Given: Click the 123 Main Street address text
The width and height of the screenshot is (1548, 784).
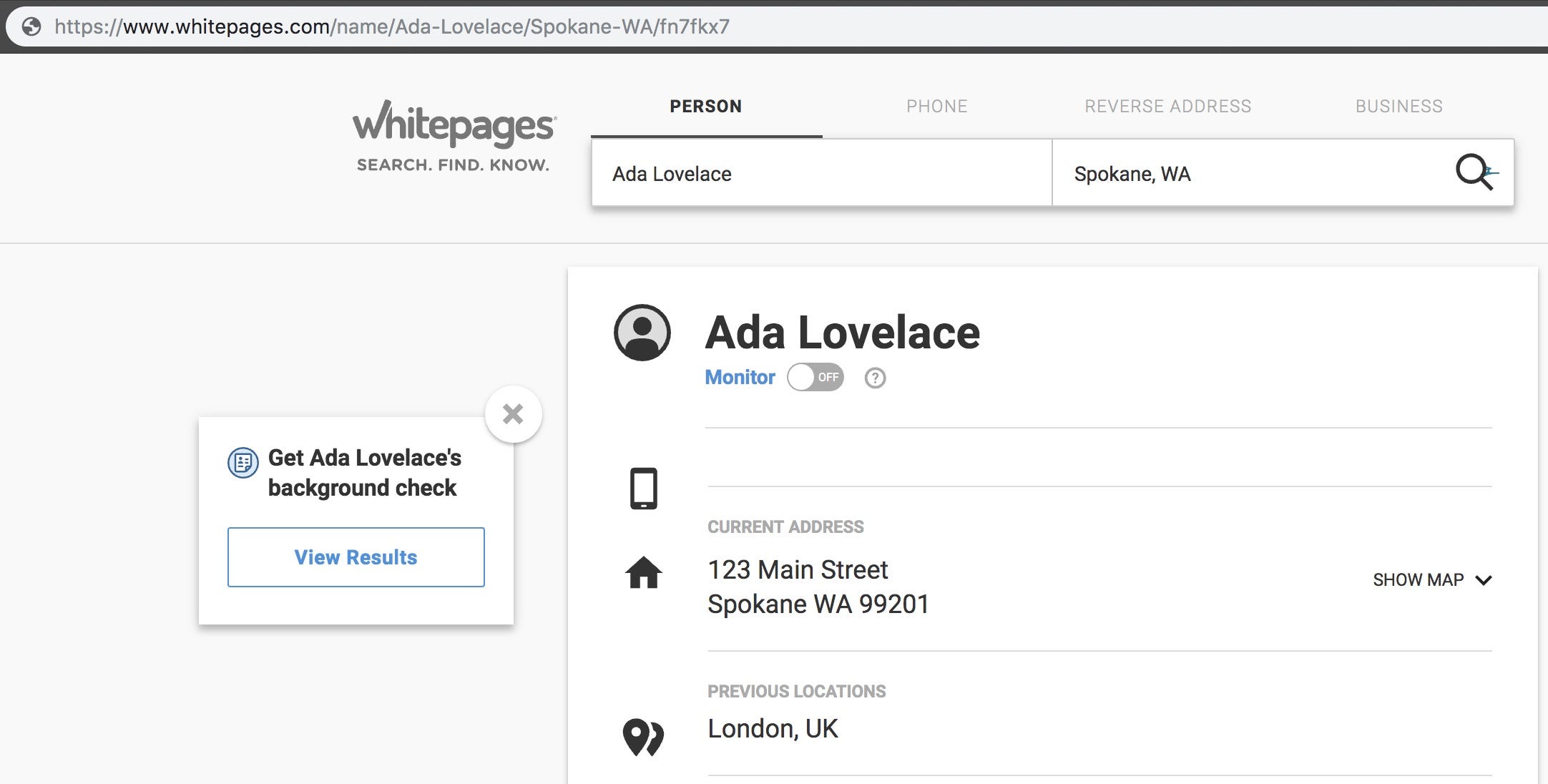Looking at the screenshot, I should coord(798,570).
